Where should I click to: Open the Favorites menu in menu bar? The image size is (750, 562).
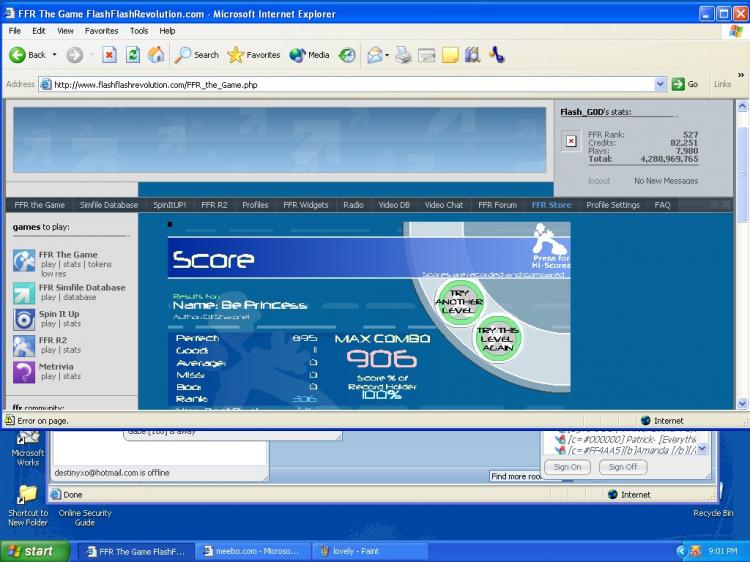click(101, 31)
